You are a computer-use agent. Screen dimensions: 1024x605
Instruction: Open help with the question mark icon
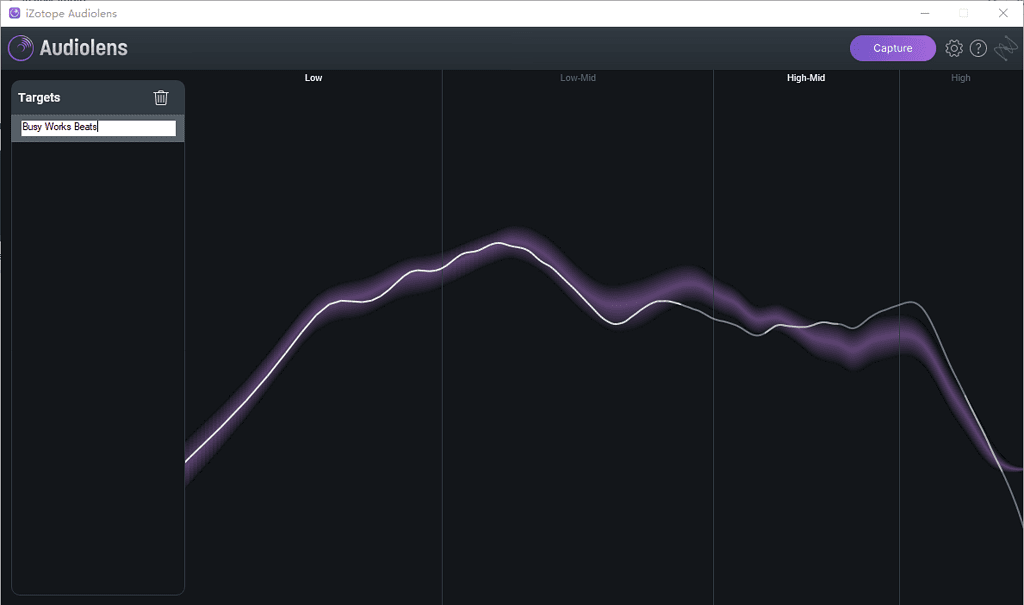(x=979, y=48)
